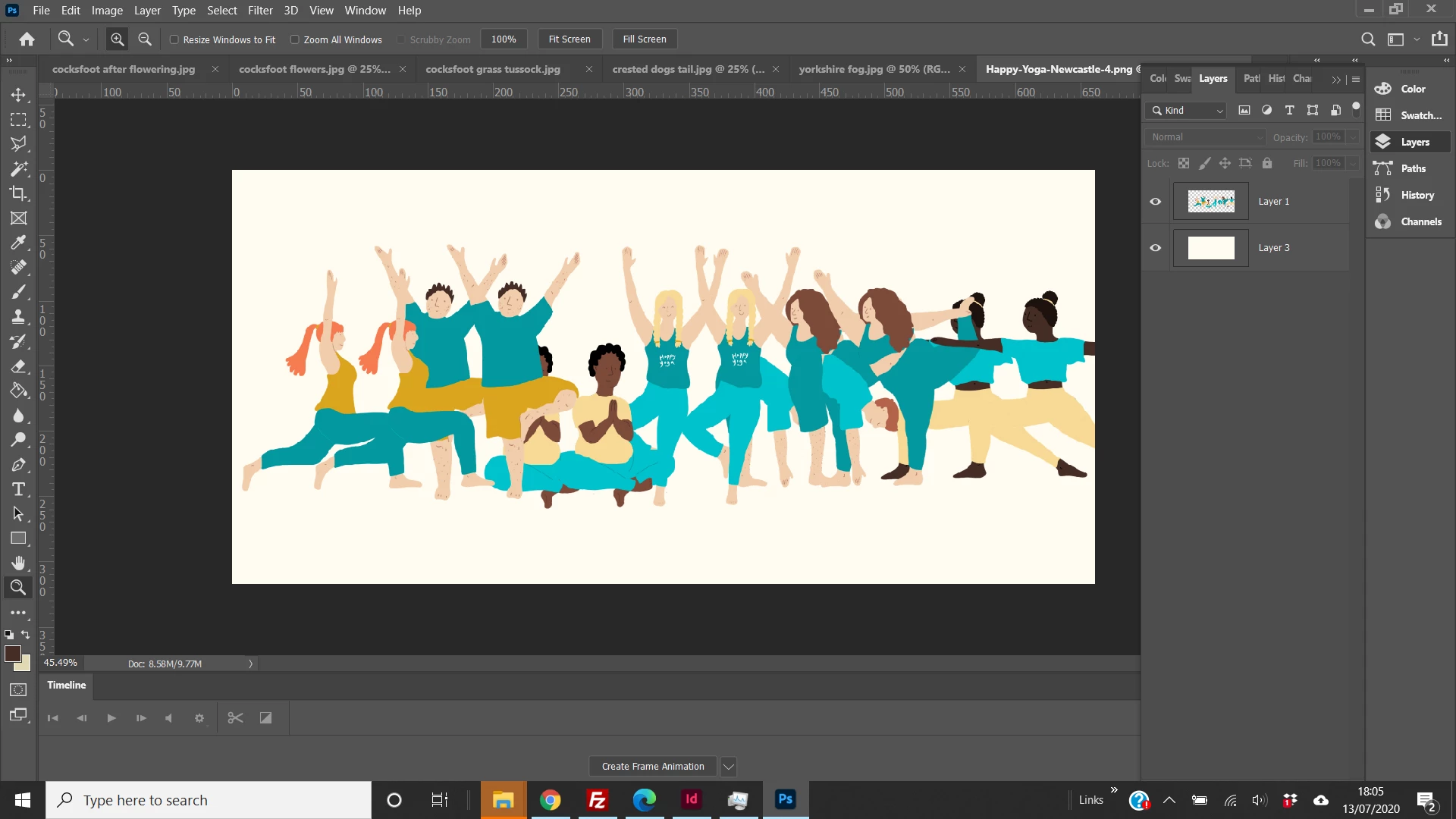Select Layer 3 thumbnail
The height and width of the screenshot is (819, 1456).
pyautogui.click(x=1210, y=248)
